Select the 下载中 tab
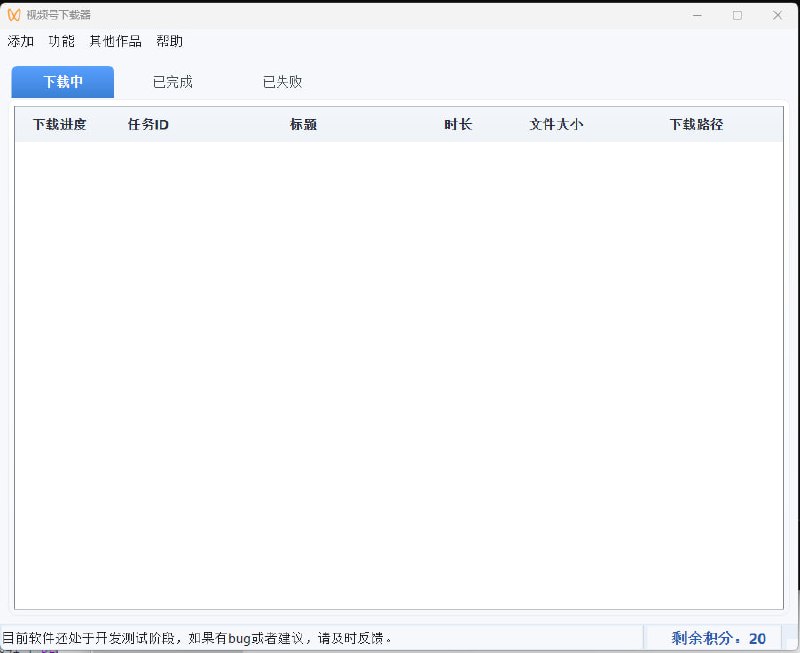The image size is (800, 653). 61,82
